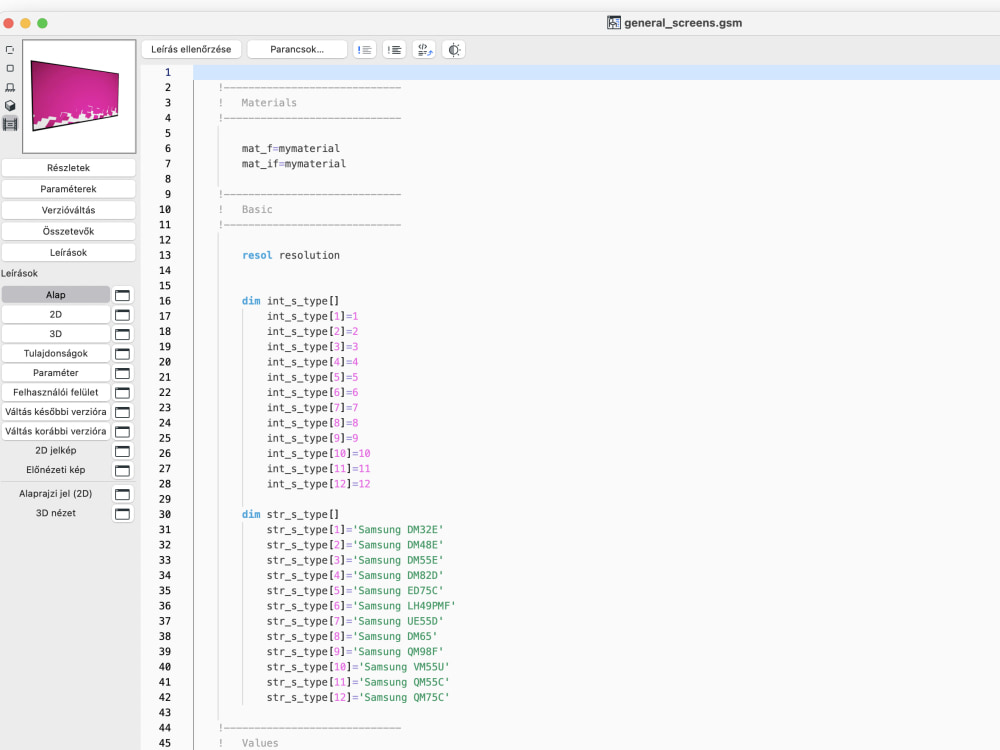Click the 'dim str_s_type[]' line
This screenshot has height=750, width=1000.
(290, 514)
